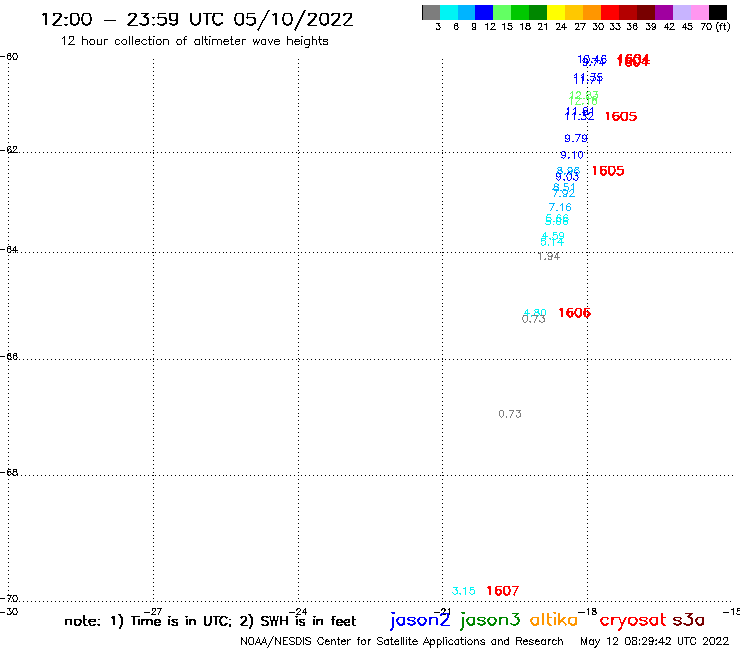Image resolution: width=740 pixels, height=650 pixels.
Task: Click the cyan 6 ft legend swatch
Action: tap(449, 12)
